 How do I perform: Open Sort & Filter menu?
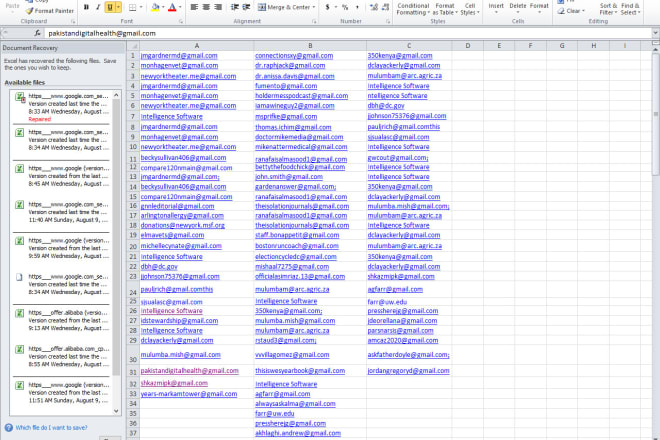tap(608, 9)
